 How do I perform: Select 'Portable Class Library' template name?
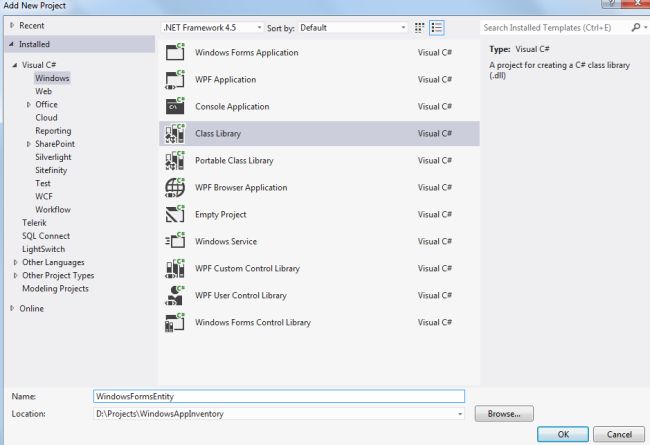coord(234,160)
